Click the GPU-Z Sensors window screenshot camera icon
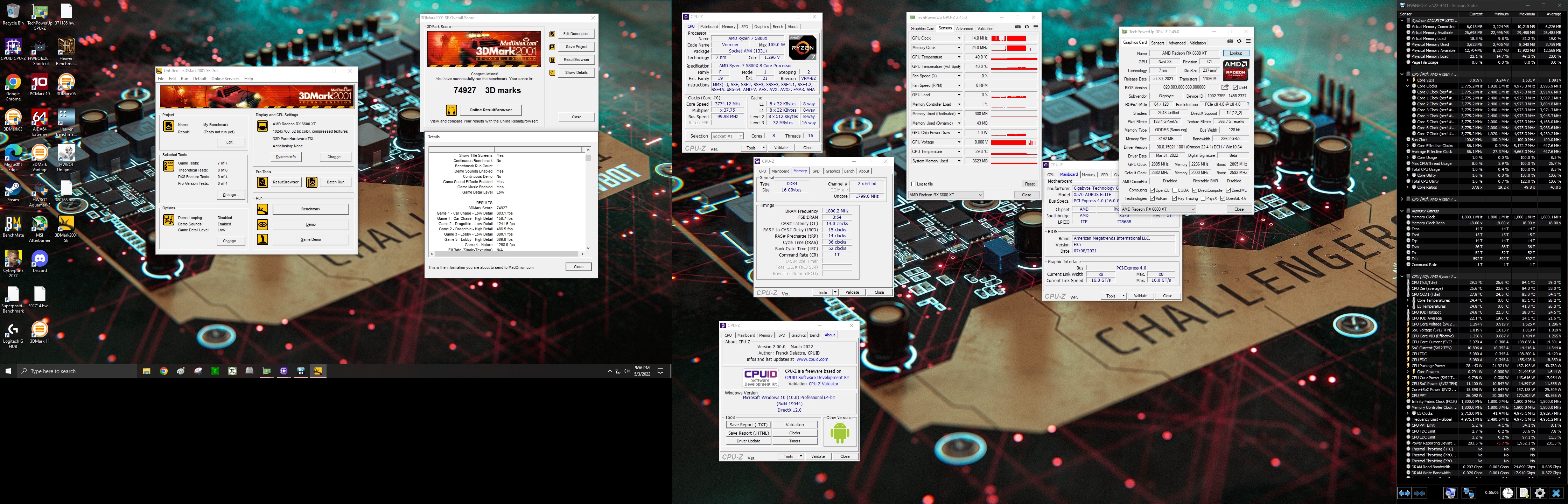The width and height of the screenshot is (1568, 504). click(1018, 27)
